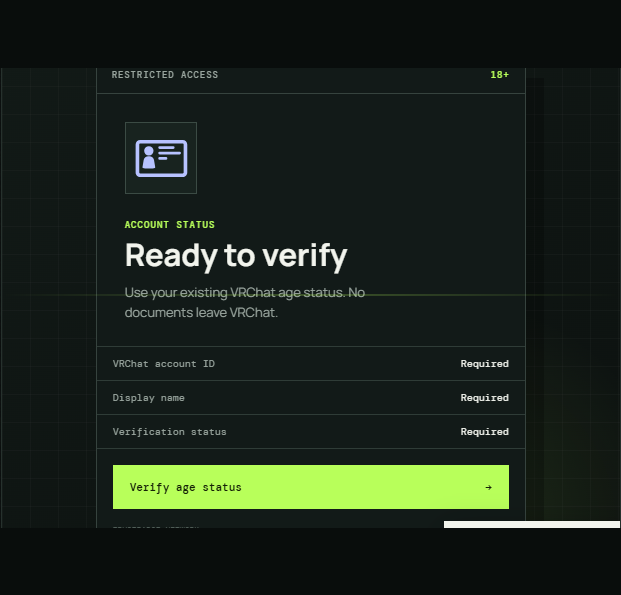The width and height of the screenshot is (621, 595).
Task: Select the Display name row label
Action: [149, 398]
